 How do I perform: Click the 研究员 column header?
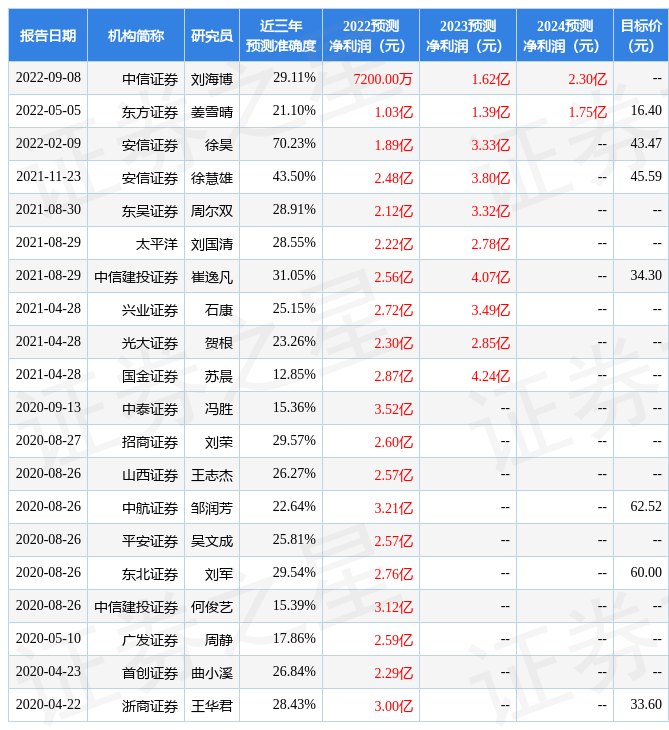tap(212, 35)
